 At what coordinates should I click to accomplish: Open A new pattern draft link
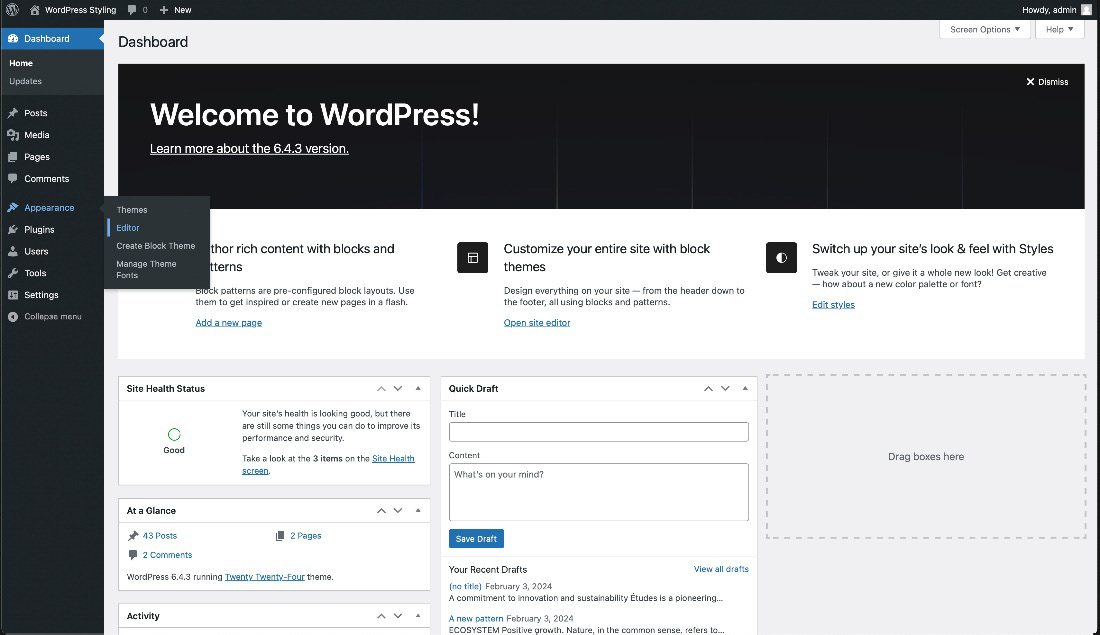click(x=476, y=619)
